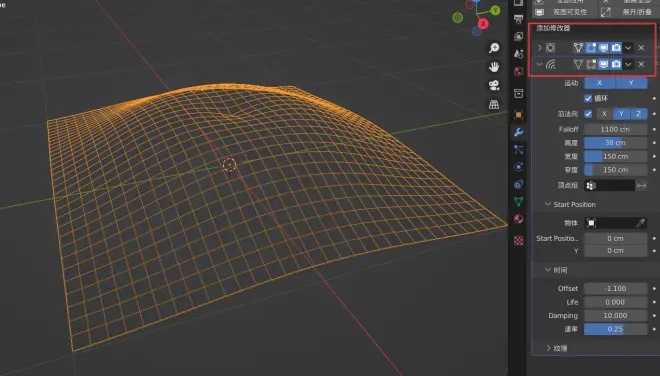The width and height of the screenshot is (660, 376).
Task: Open wave modifier dropdown options arrow
Action: pos(628,64)
